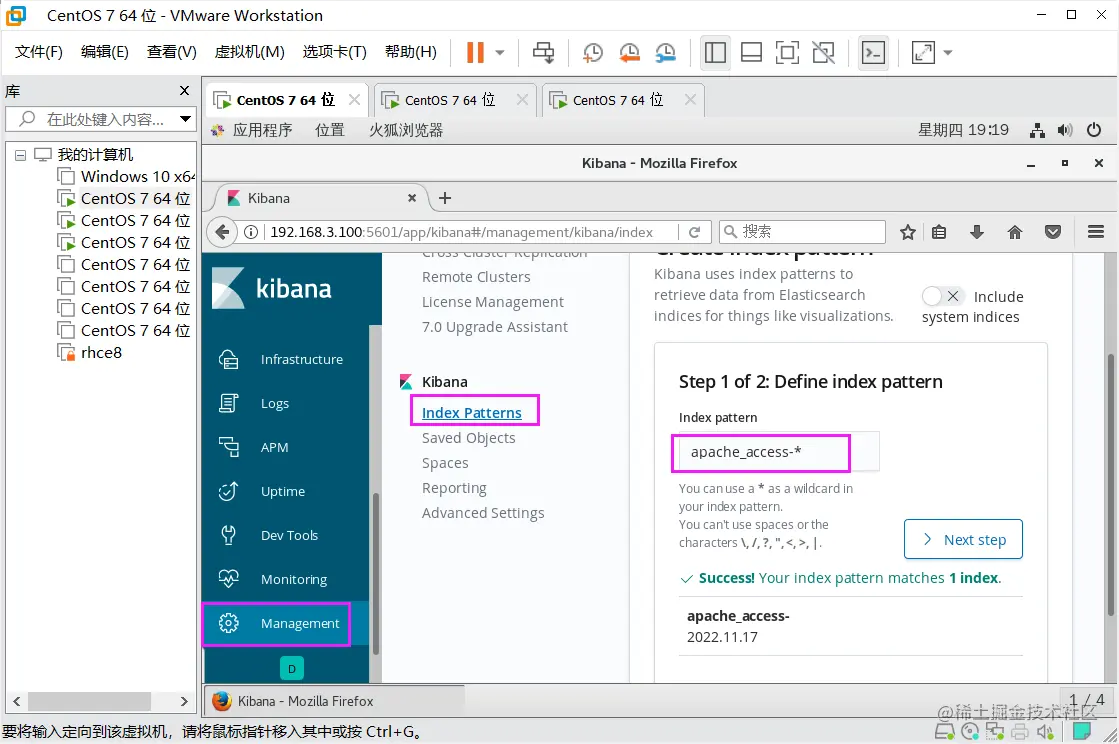Viewport: 1119px width, 744px height.
Task: Click the network status icon in GNOME panel
Action: point(1037,130)
